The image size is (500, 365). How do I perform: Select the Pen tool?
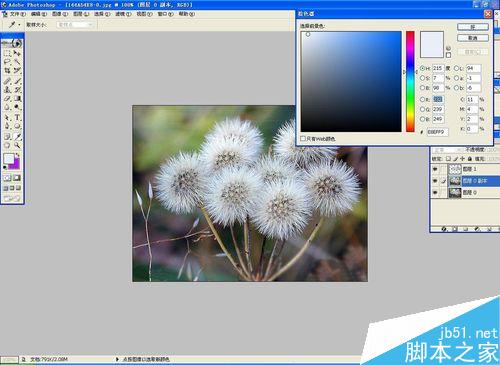click(x=7, y=126)
